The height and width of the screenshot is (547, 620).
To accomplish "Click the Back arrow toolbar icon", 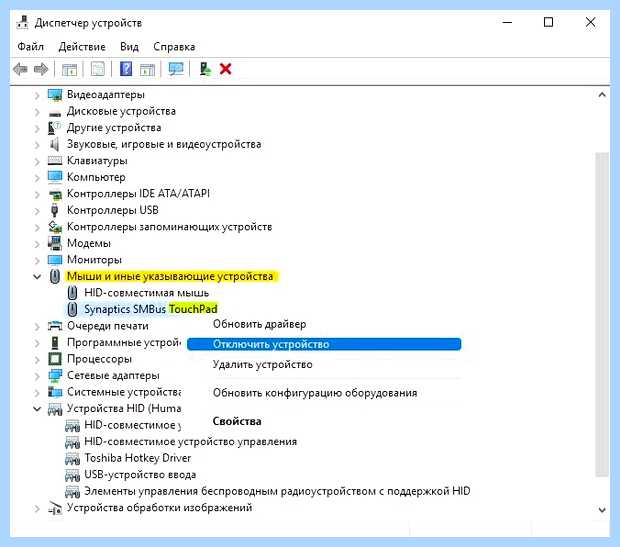I will [20, 69].
